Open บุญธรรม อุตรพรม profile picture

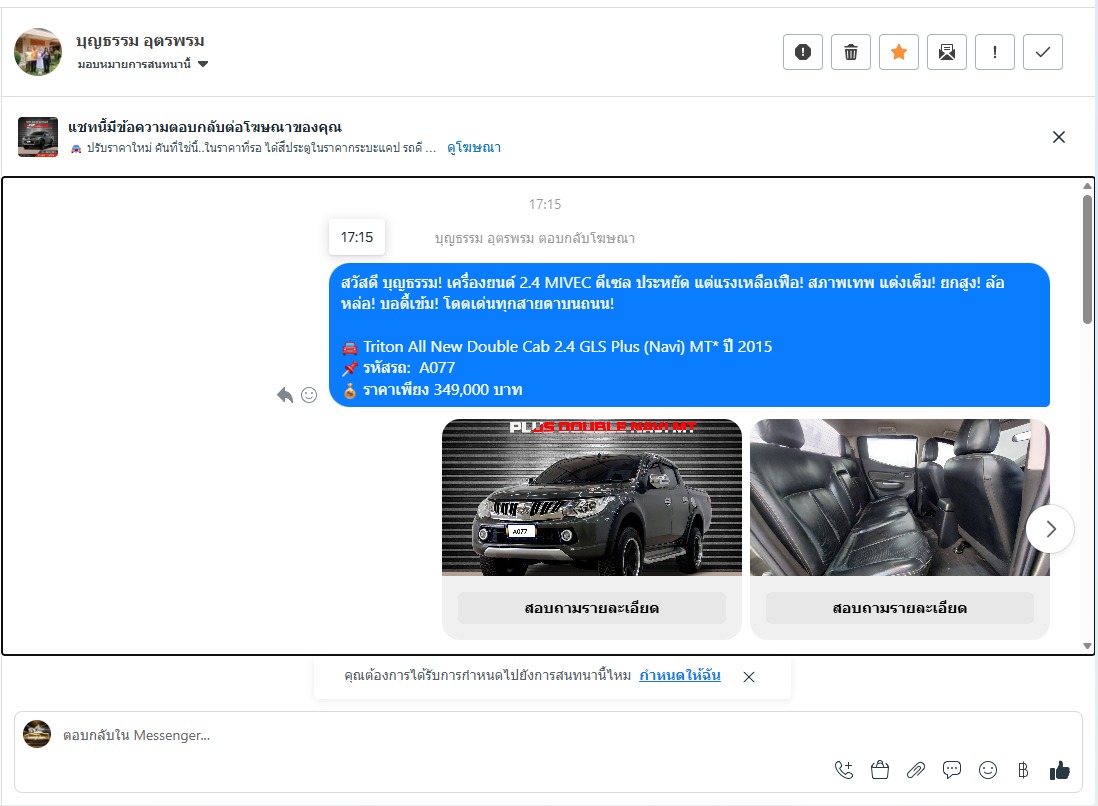[38, 52]
